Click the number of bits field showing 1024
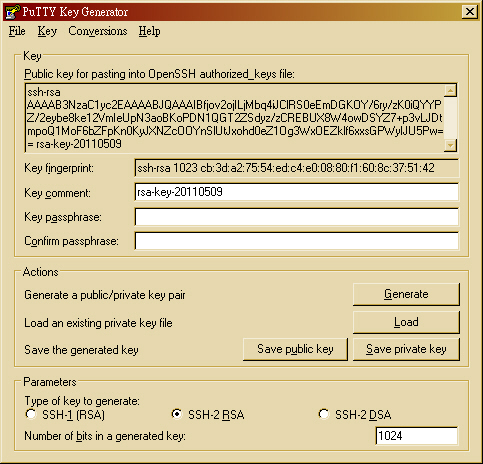This screenshot has height=464, width=483. 416,436
